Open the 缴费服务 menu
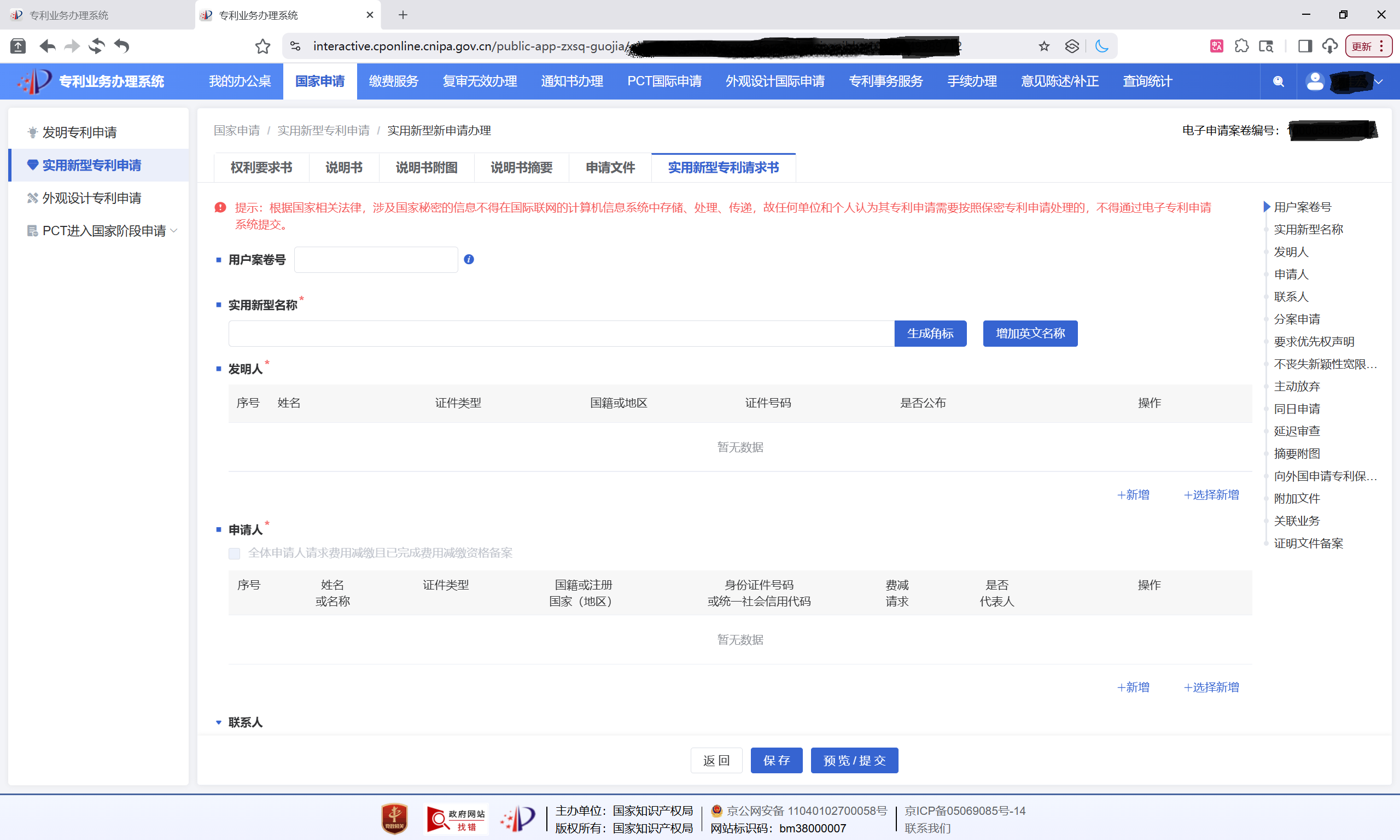 (393, 81)
